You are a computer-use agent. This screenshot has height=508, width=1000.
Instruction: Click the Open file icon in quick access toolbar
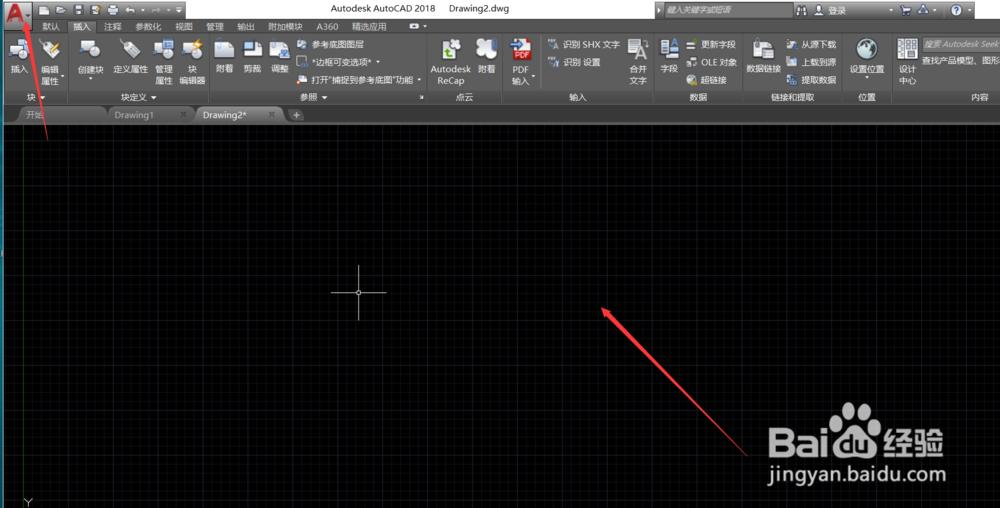click(61, 10)
